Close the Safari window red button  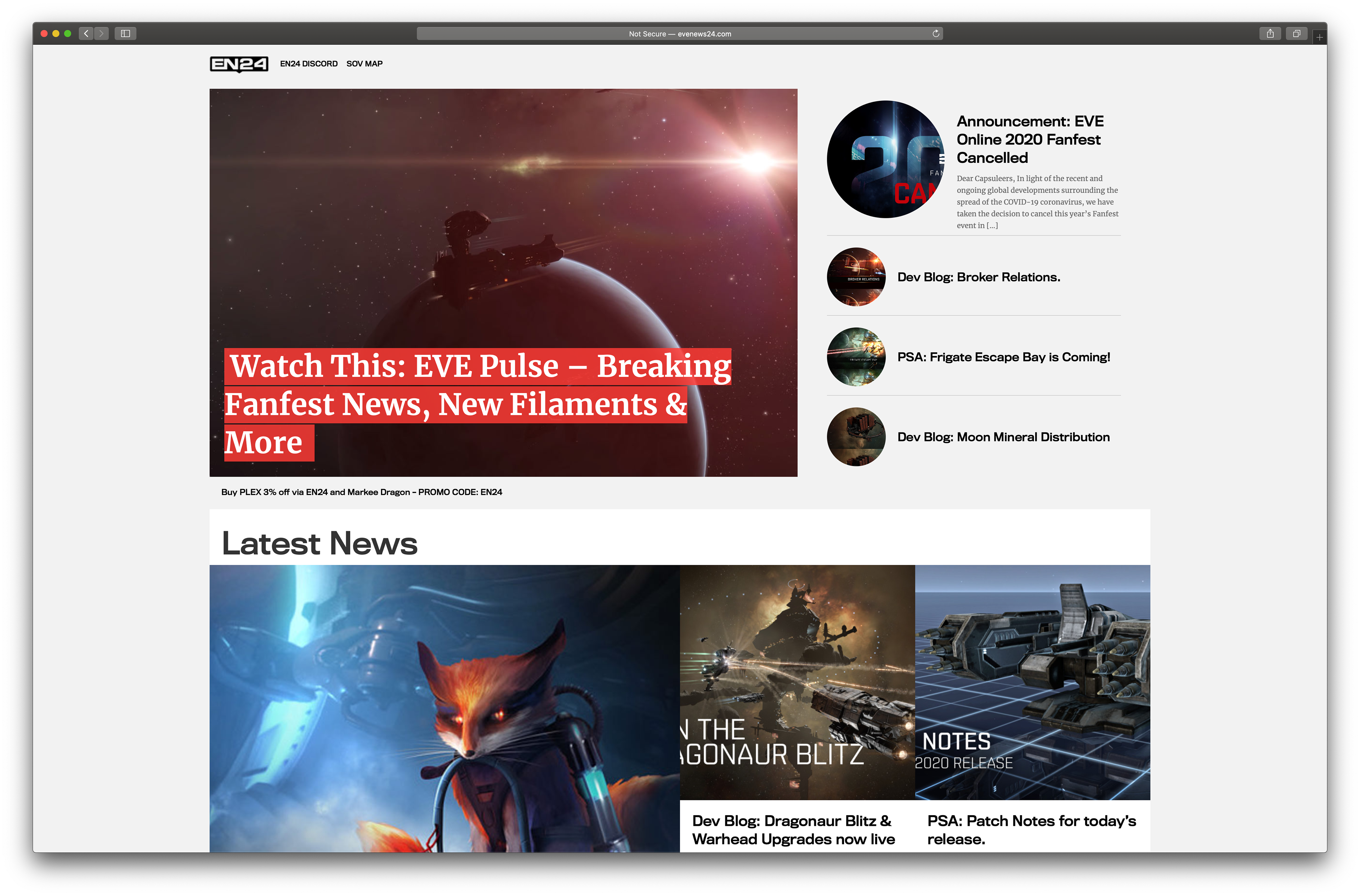tap(44, 34)
